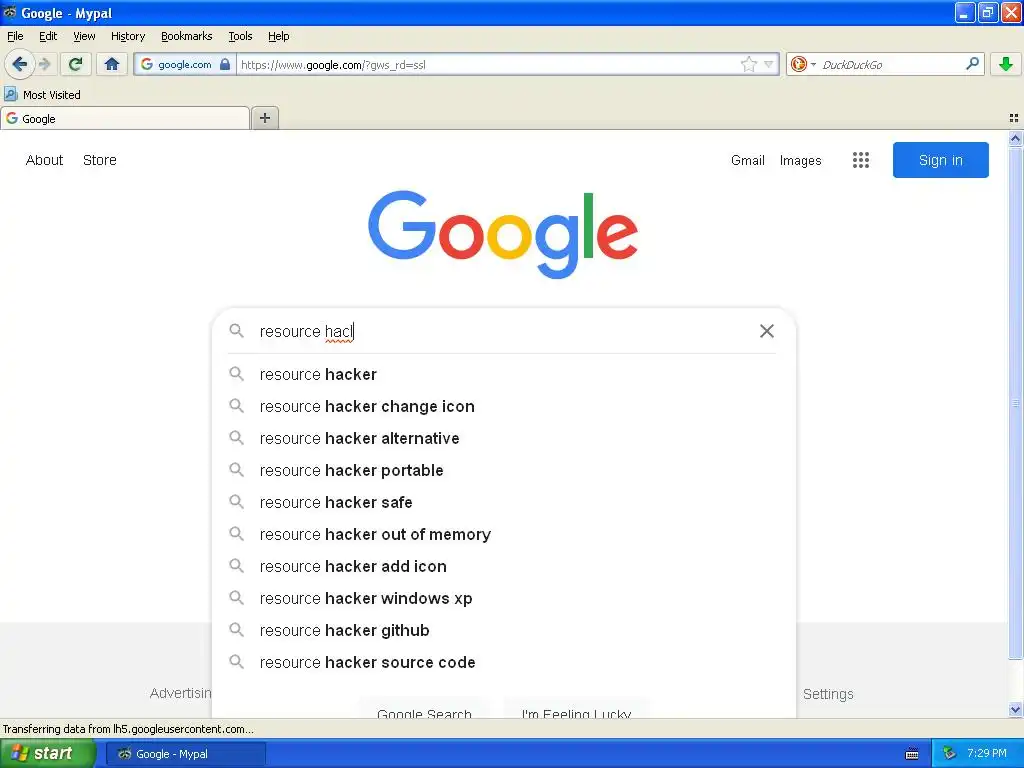Click search icon beside 'resource hacker github'

(236, 630)
